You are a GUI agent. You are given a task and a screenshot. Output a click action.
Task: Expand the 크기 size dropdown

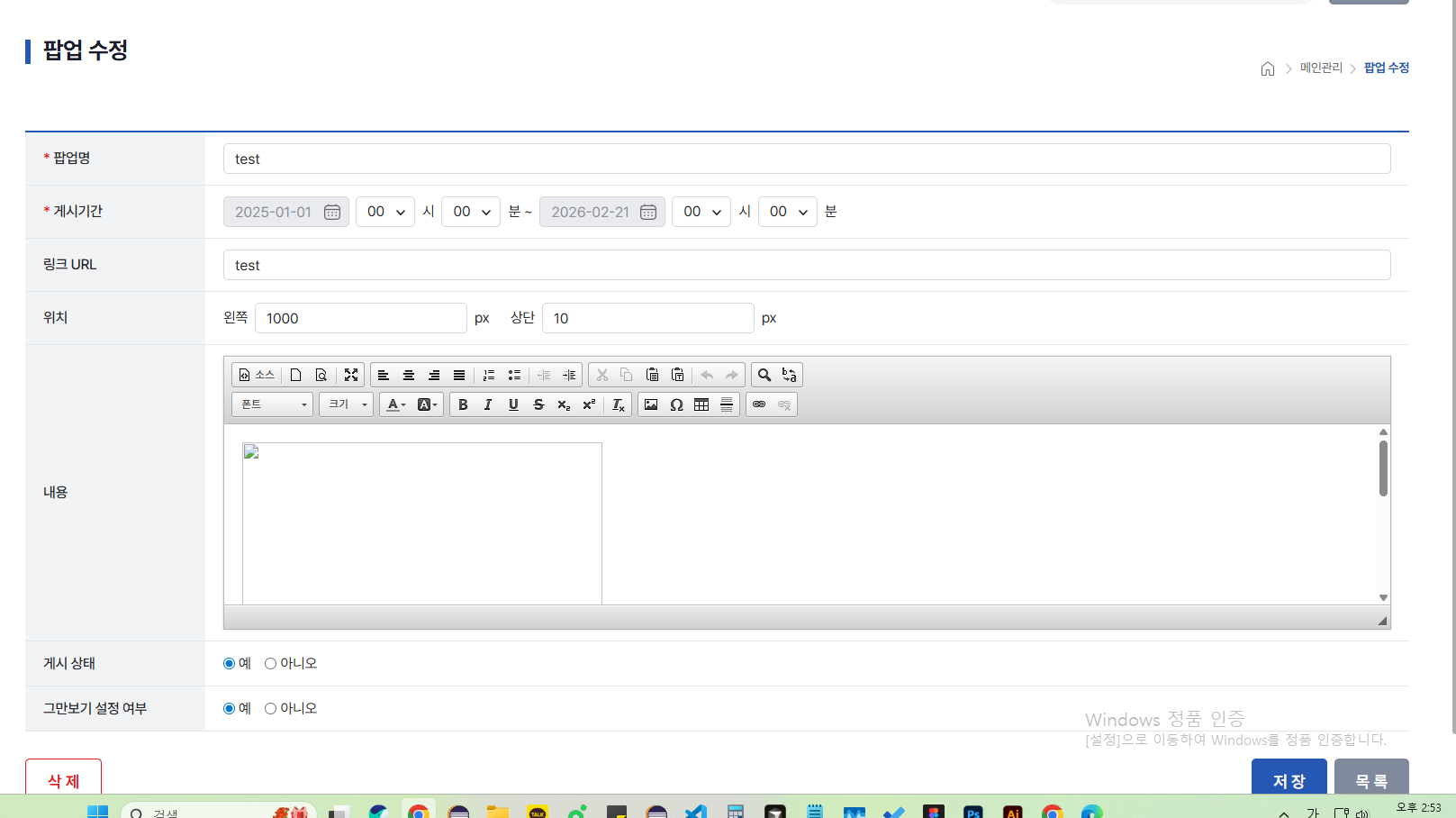pos(346,404)
